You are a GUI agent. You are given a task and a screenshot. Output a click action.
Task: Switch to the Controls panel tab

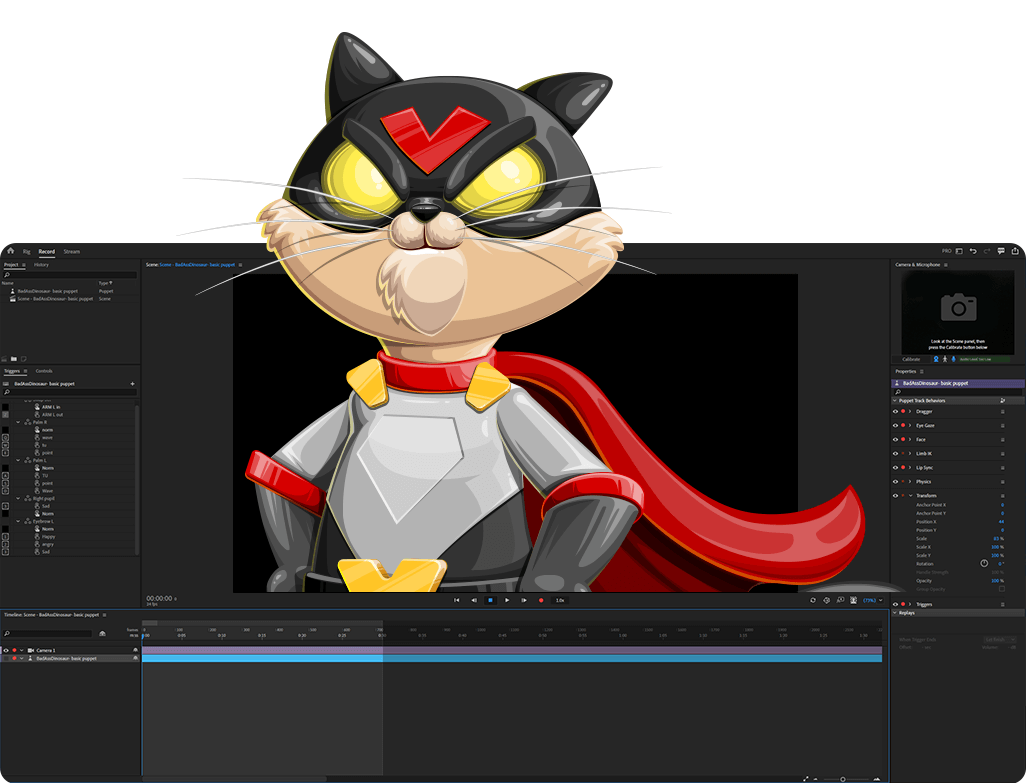[x=44, y=371]
